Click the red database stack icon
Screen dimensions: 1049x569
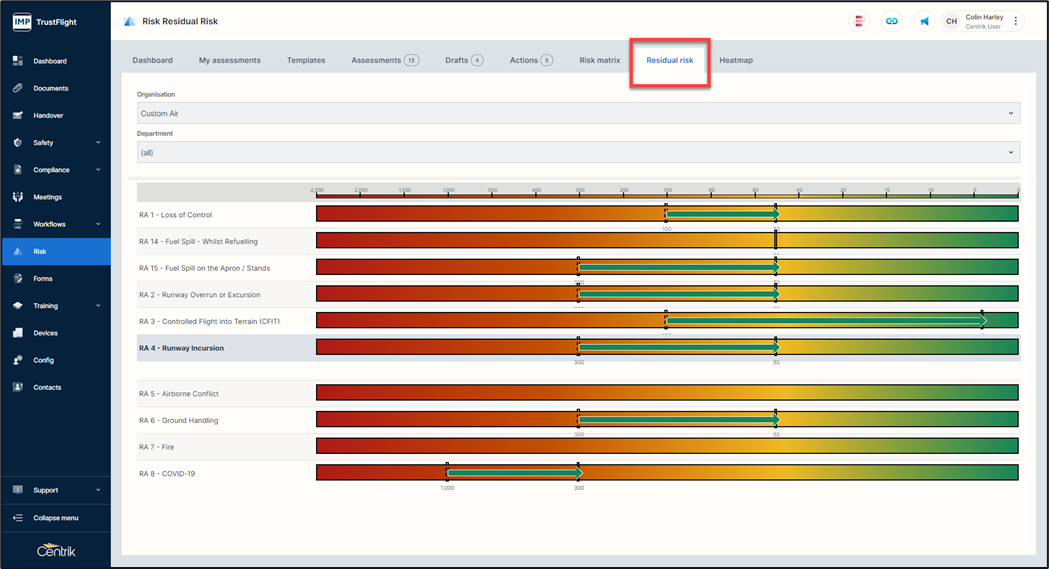pyautogui.click(x=859, y=21)
